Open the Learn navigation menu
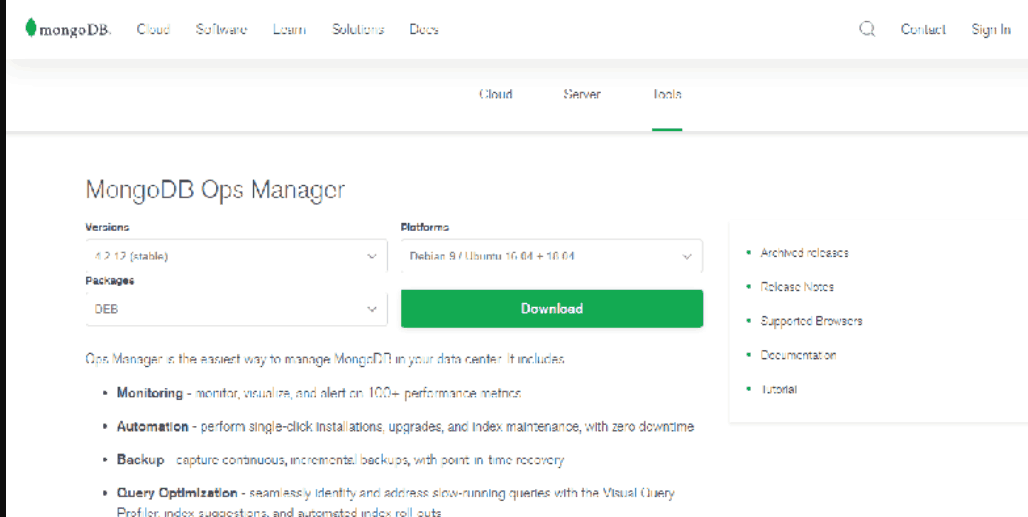This screenshot has height=517, width=1028. click(289, 29)
